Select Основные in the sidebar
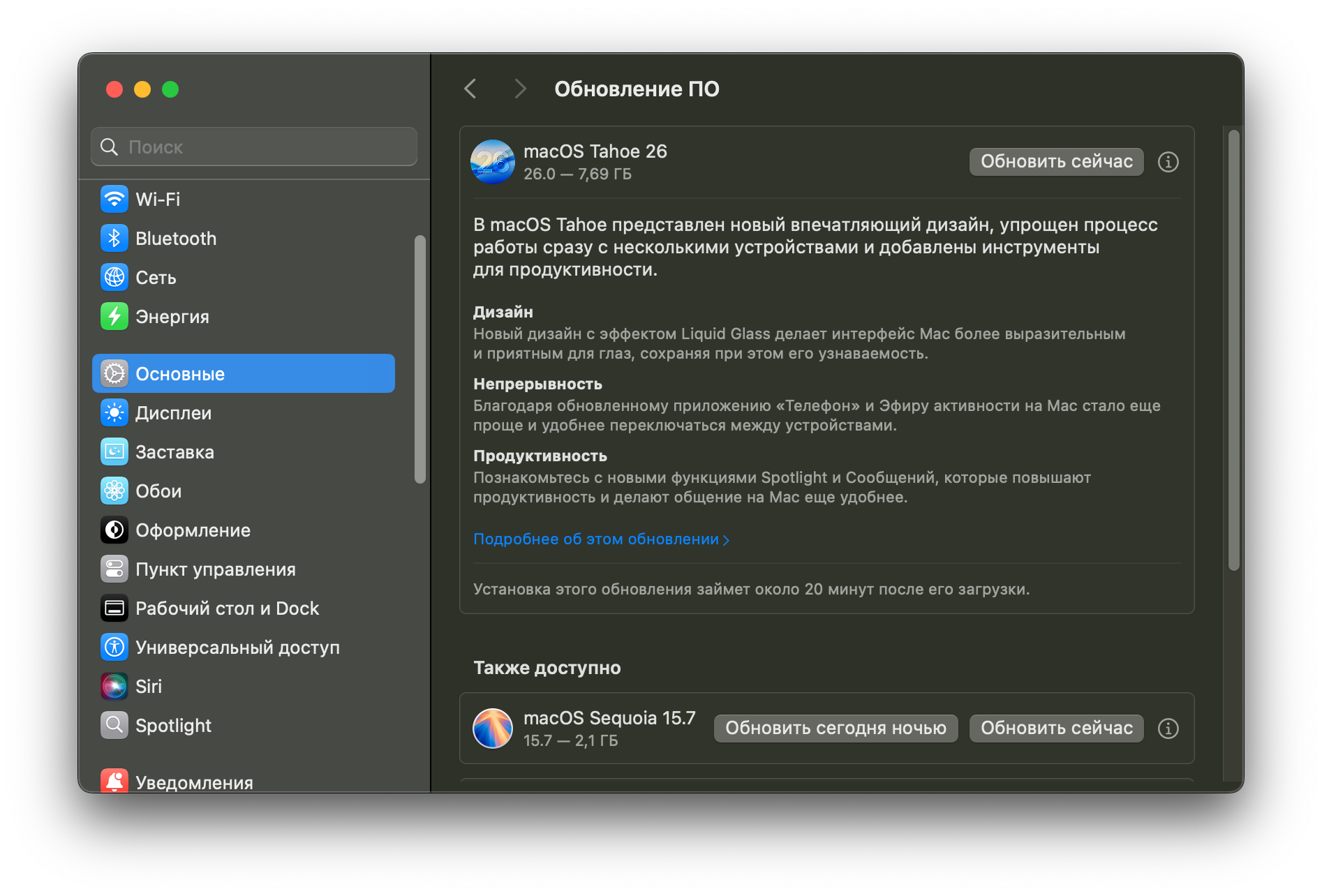The width and height of the screenshot is (1322, 896). coord(244,374)
